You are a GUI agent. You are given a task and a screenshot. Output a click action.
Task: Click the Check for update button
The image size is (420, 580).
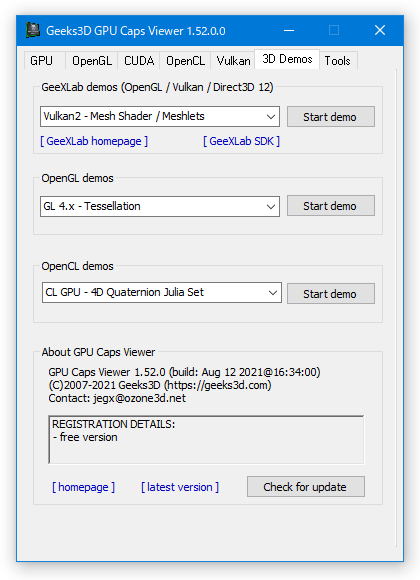click(x=306, y=487)
